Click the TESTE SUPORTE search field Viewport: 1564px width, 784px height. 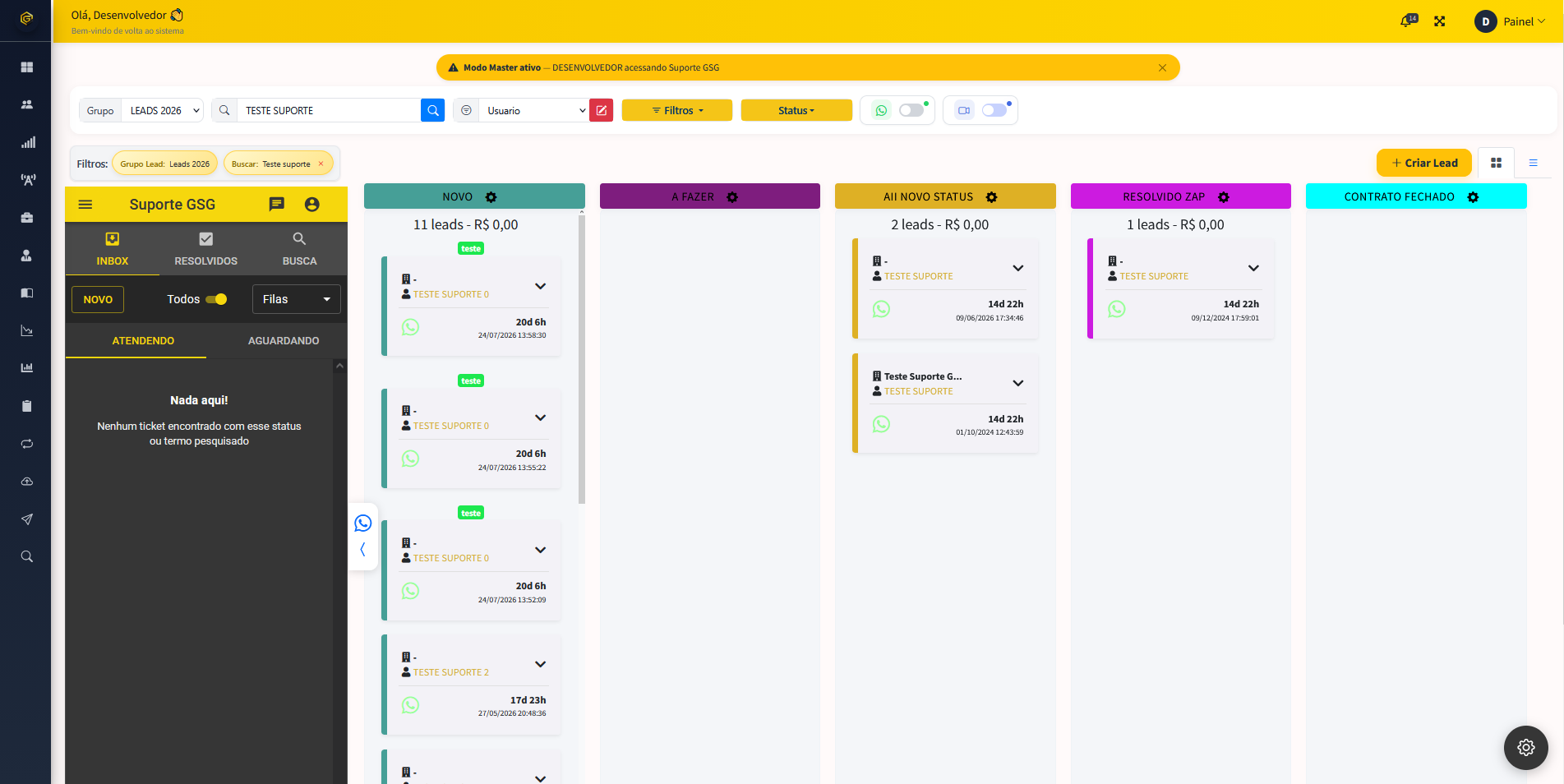(x=329, y=110)
